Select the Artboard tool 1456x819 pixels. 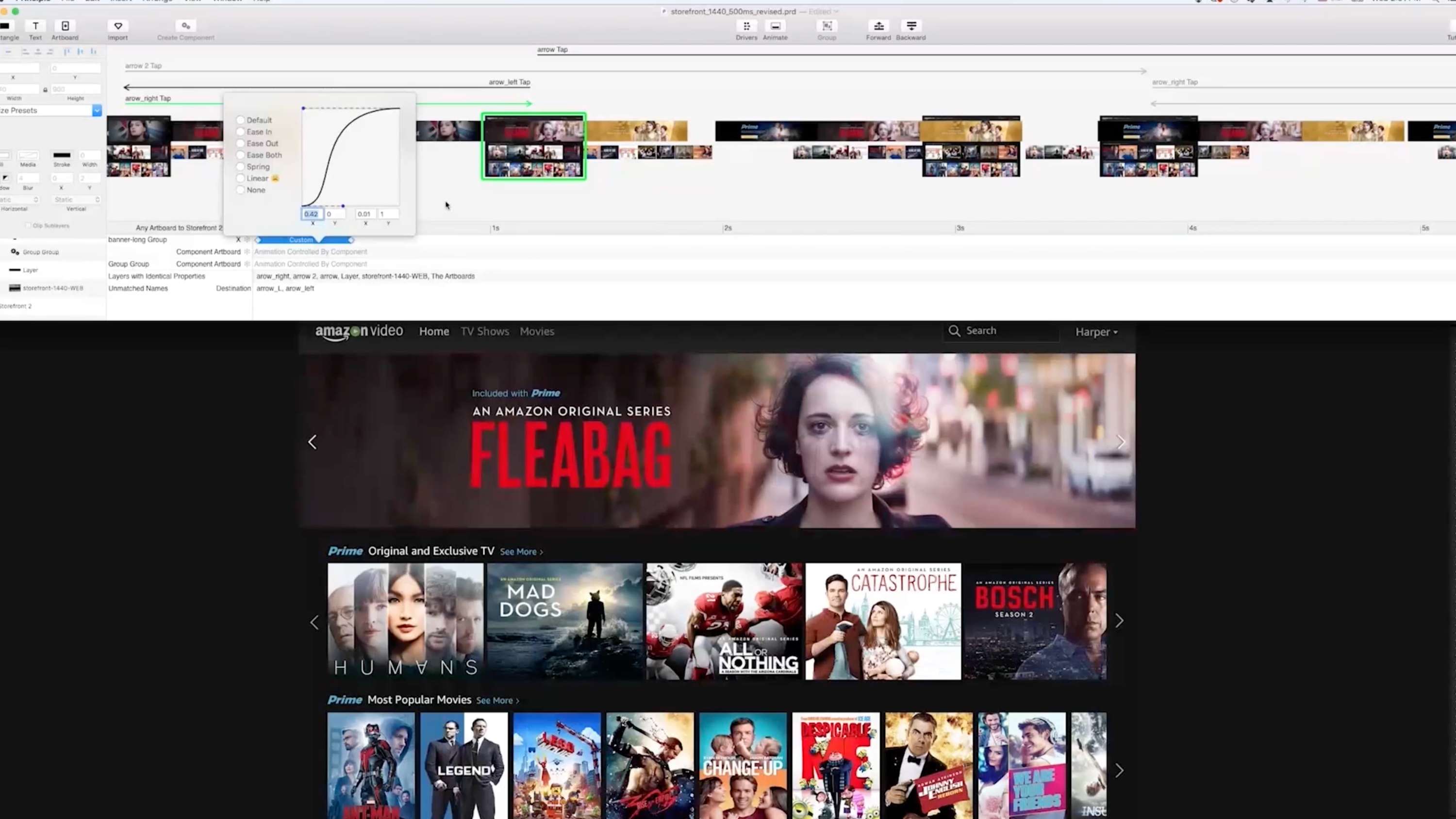click(65, 26)
